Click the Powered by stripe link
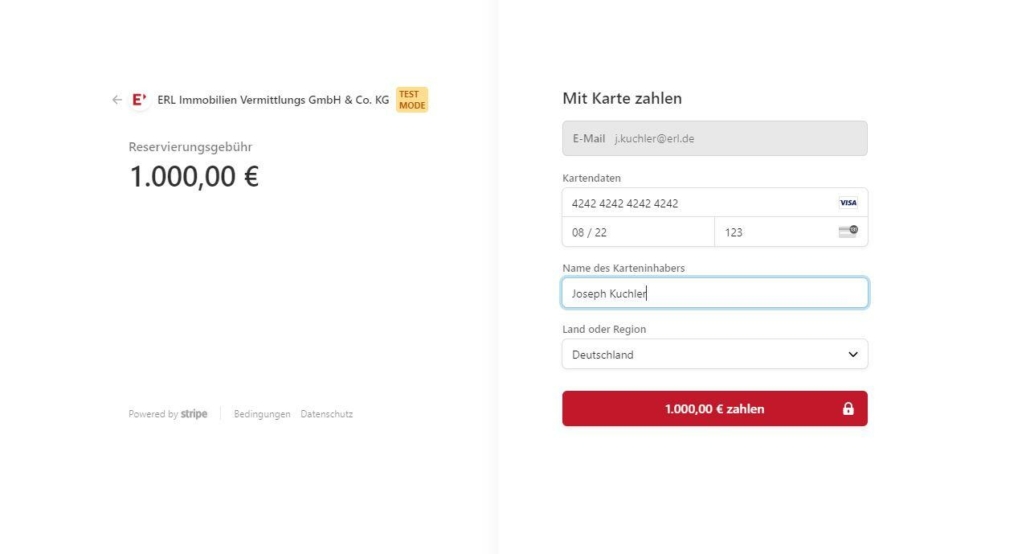This screenshot has height=554, width=1030. pos(168,414)
